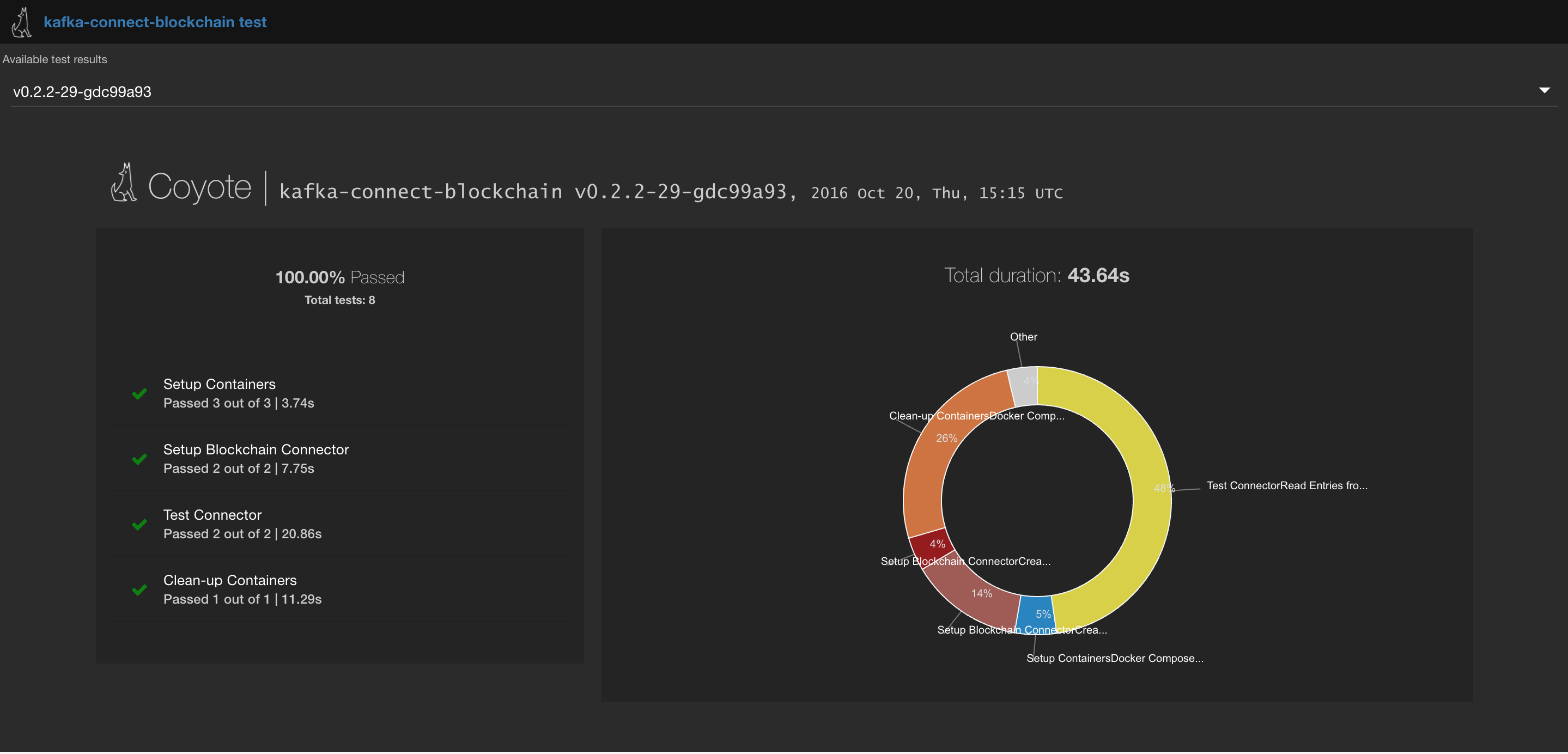The image size is (1568, 754).
Task: Open the Test Connector test group
Action: [339, 524]
